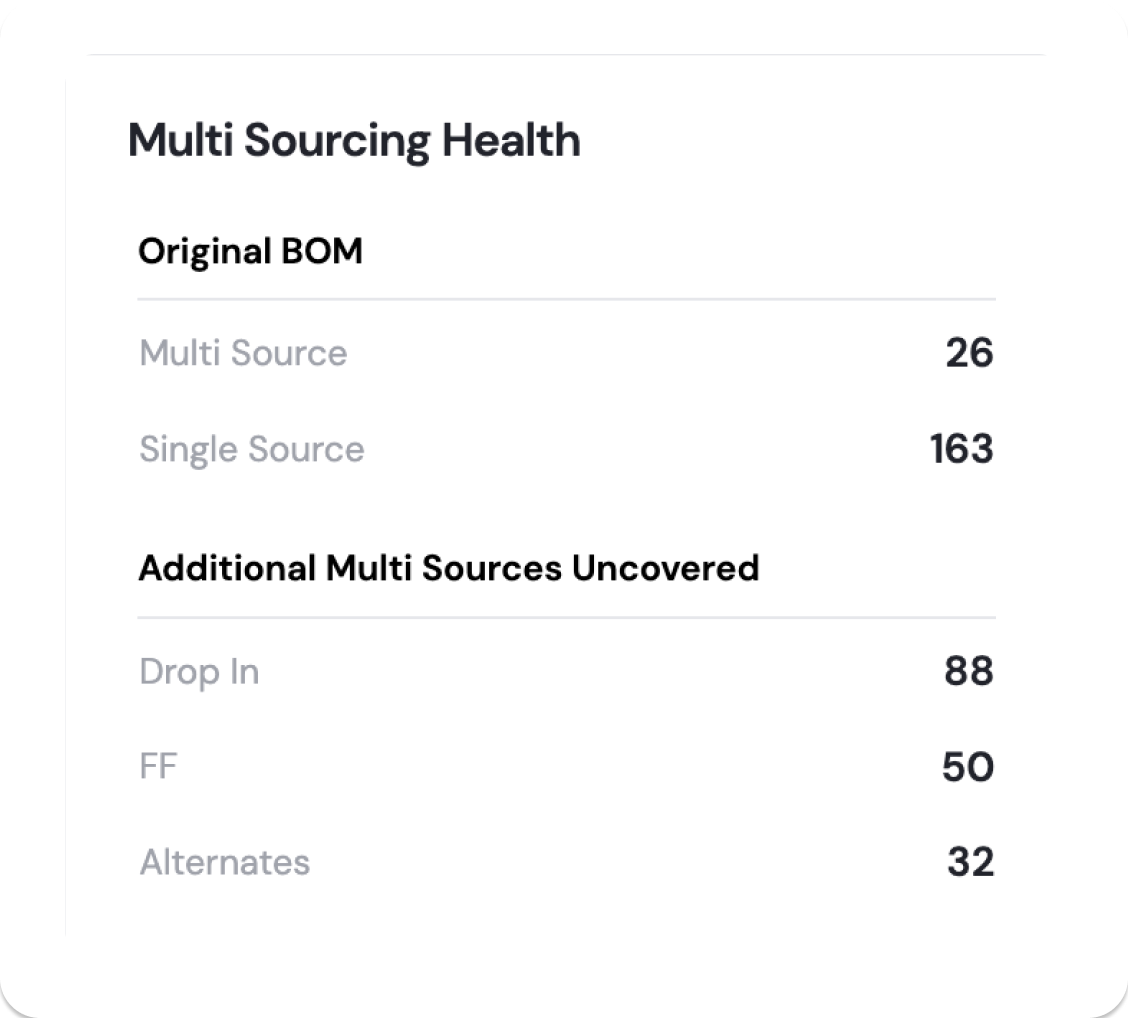Open the FF value 50
The height and width of the screenshot is (1018, 1128).
(x=967, y=767)
